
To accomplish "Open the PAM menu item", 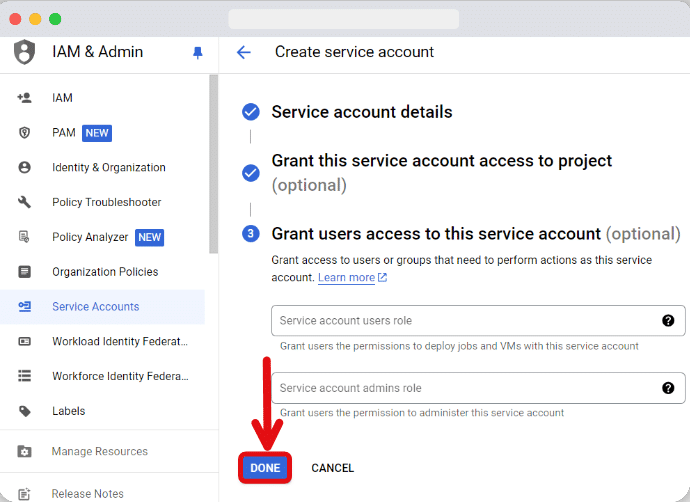I will click(x=64, y=132).
